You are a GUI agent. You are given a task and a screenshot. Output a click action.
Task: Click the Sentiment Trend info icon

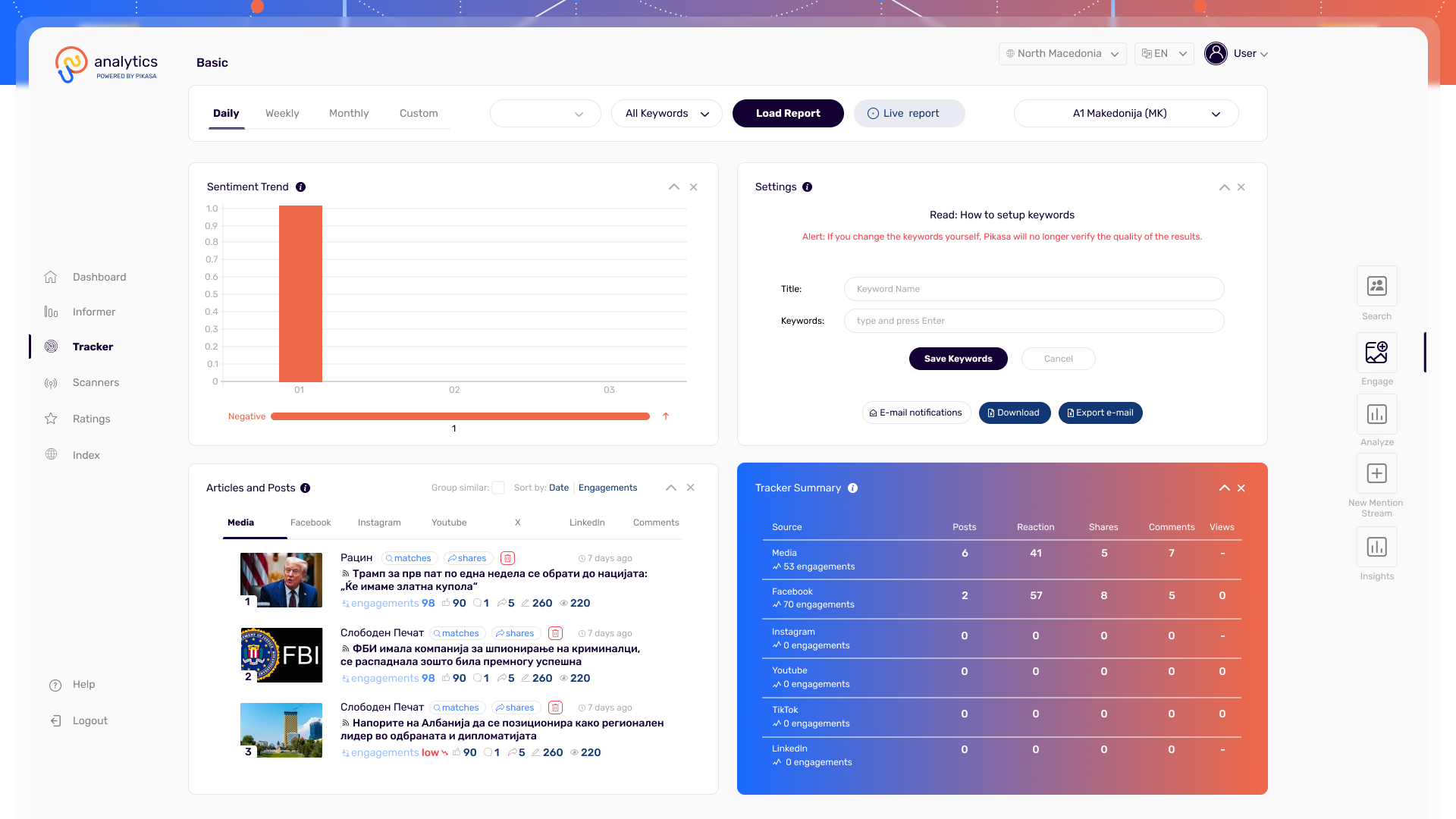(301, 187)
